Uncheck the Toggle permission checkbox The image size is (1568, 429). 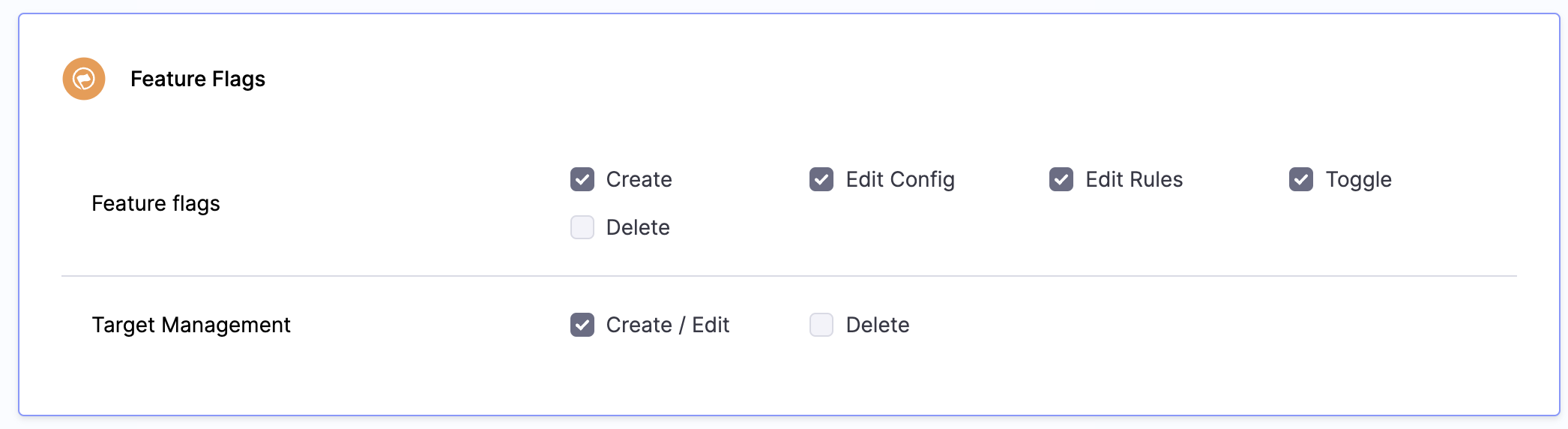(1301, 179)
